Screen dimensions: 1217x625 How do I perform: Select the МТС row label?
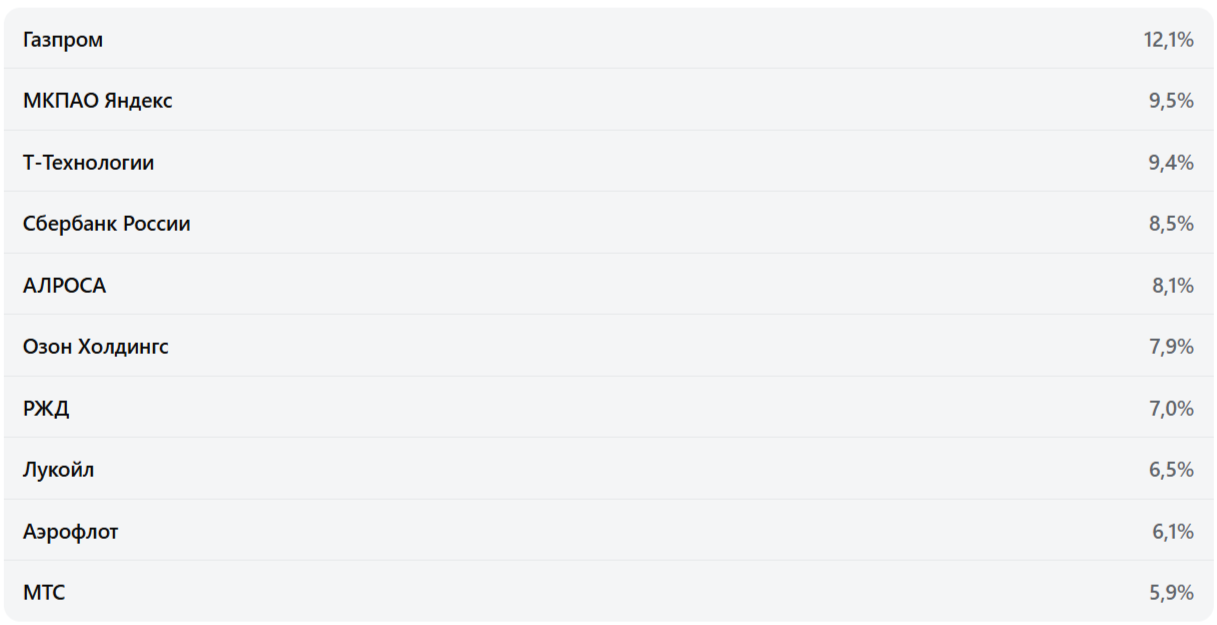[x=44, y=593]
